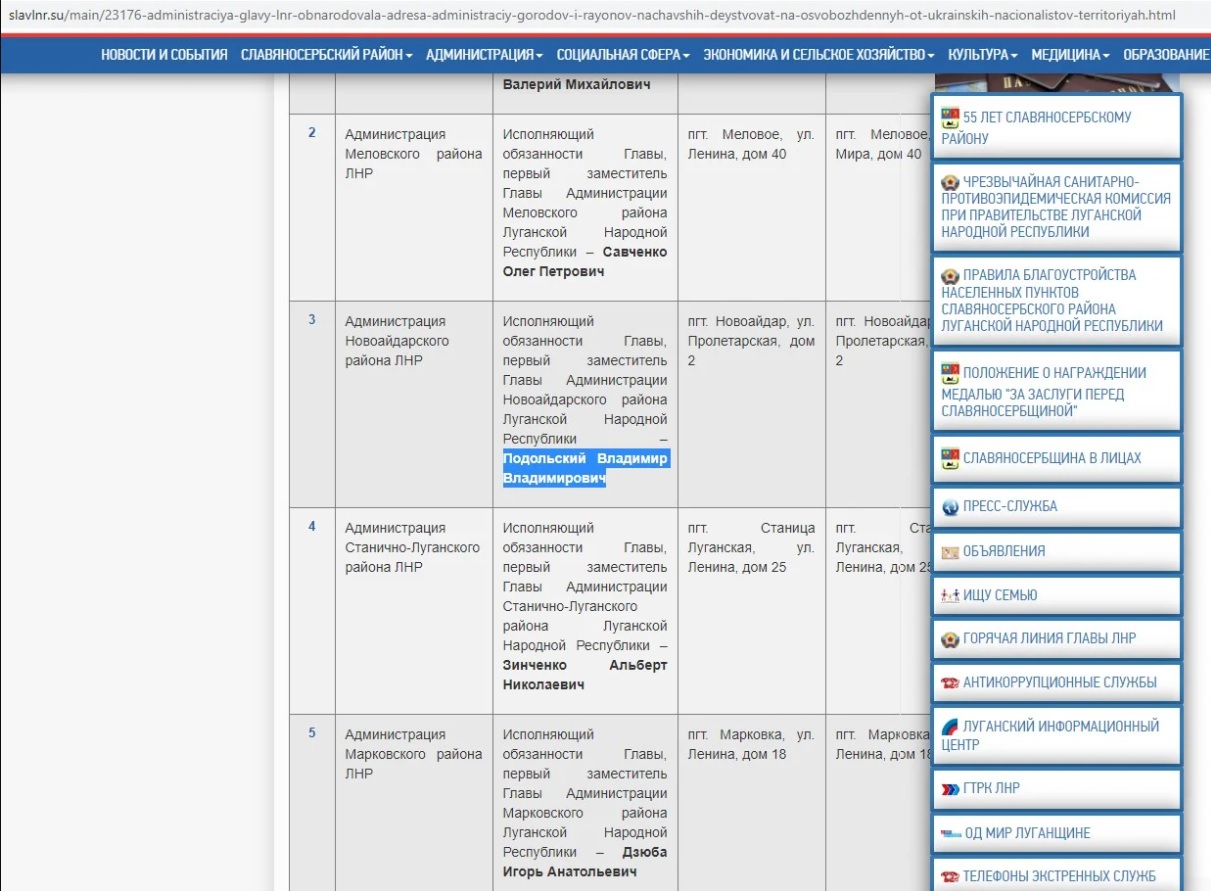Click the logo icon beside ГТРК ЛНР
The image size is (1211, 891).
tap(950, 788)
